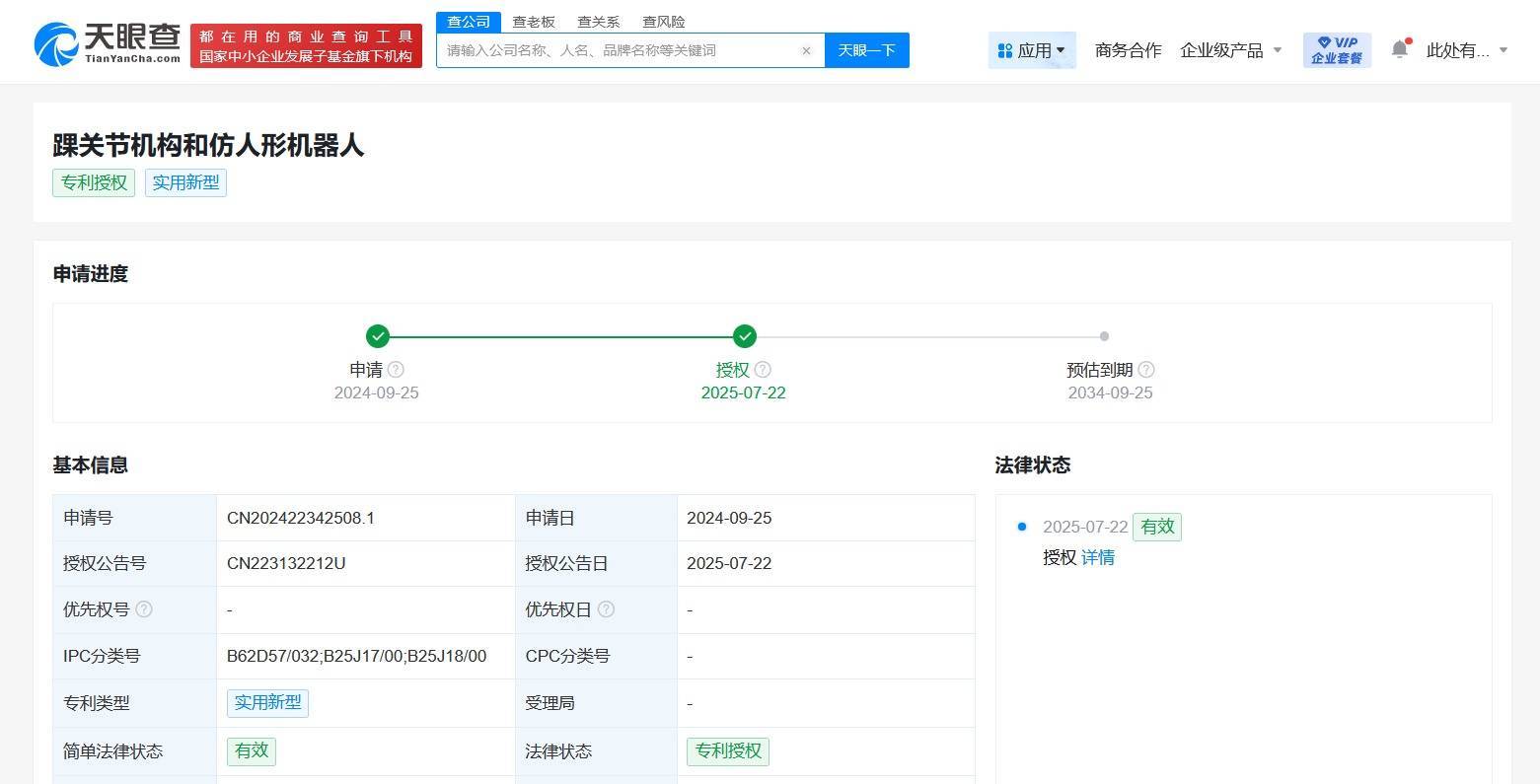Click the Tianyancha logo

[107, 44]
